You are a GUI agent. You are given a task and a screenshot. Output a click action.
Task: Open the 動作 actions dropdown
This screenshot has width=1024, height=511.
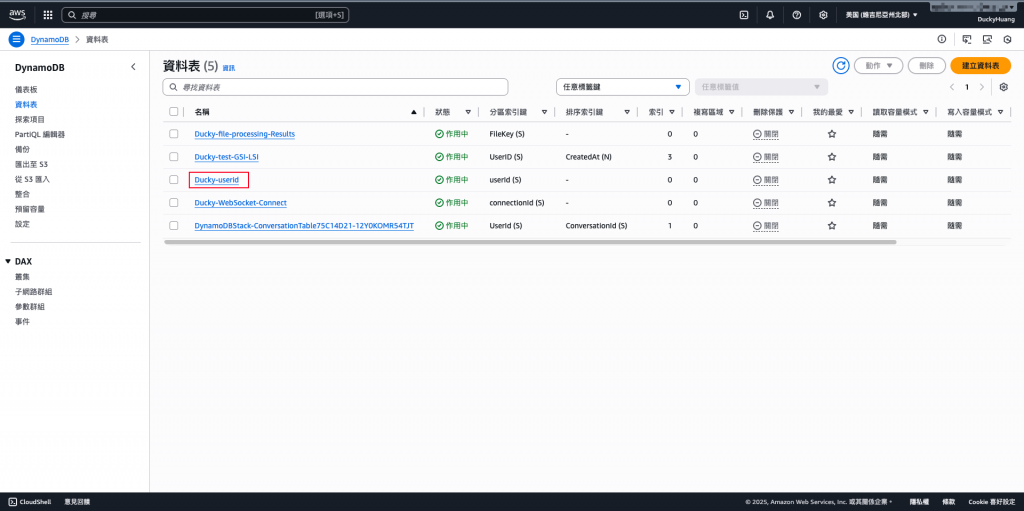878,65
